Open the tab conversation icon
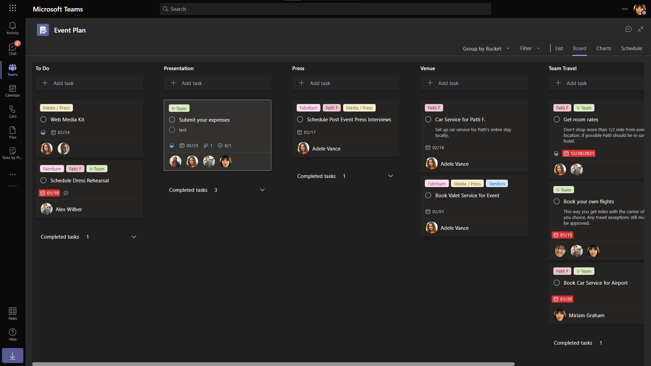 [628, 29]
